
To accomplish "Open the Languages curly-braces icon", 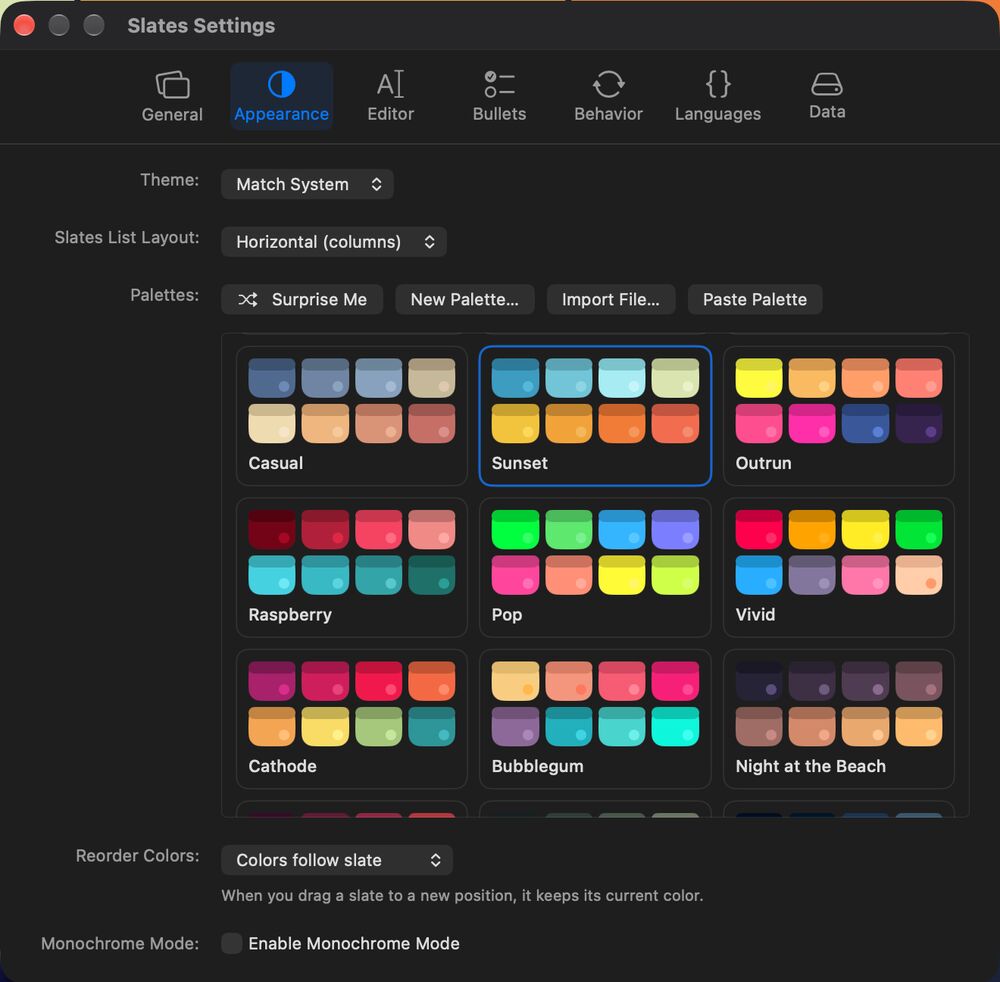I will (717, 84).
